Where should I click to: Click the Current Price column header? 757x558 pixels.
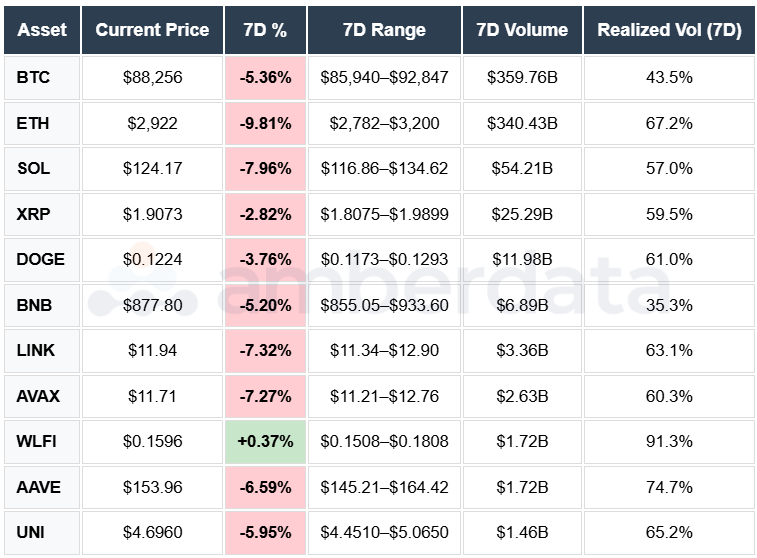coord(152,30)
